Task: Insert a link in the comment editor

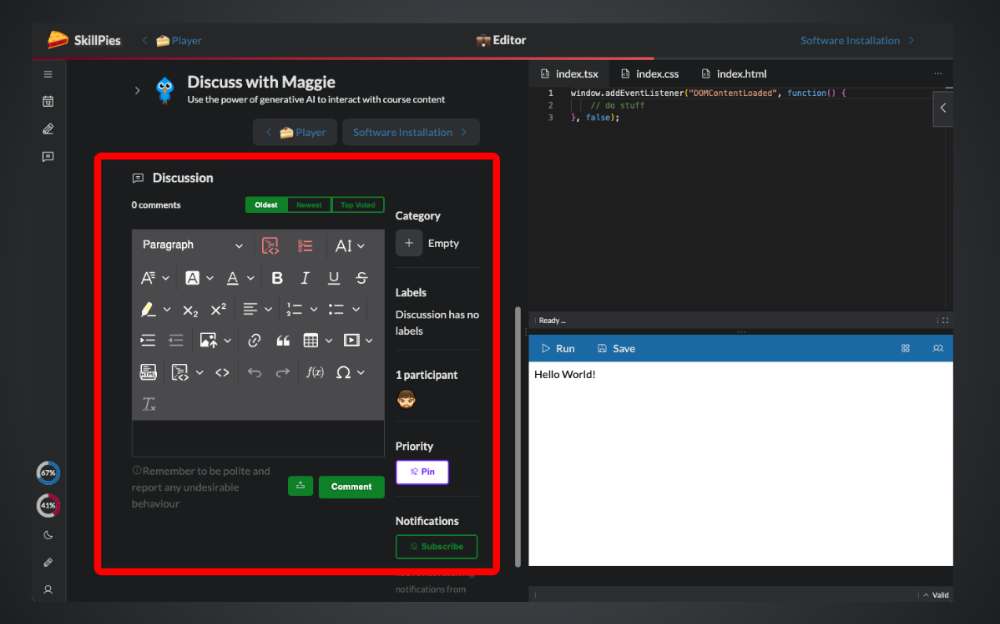Action: pyautogui.click(x=254, y=340)
